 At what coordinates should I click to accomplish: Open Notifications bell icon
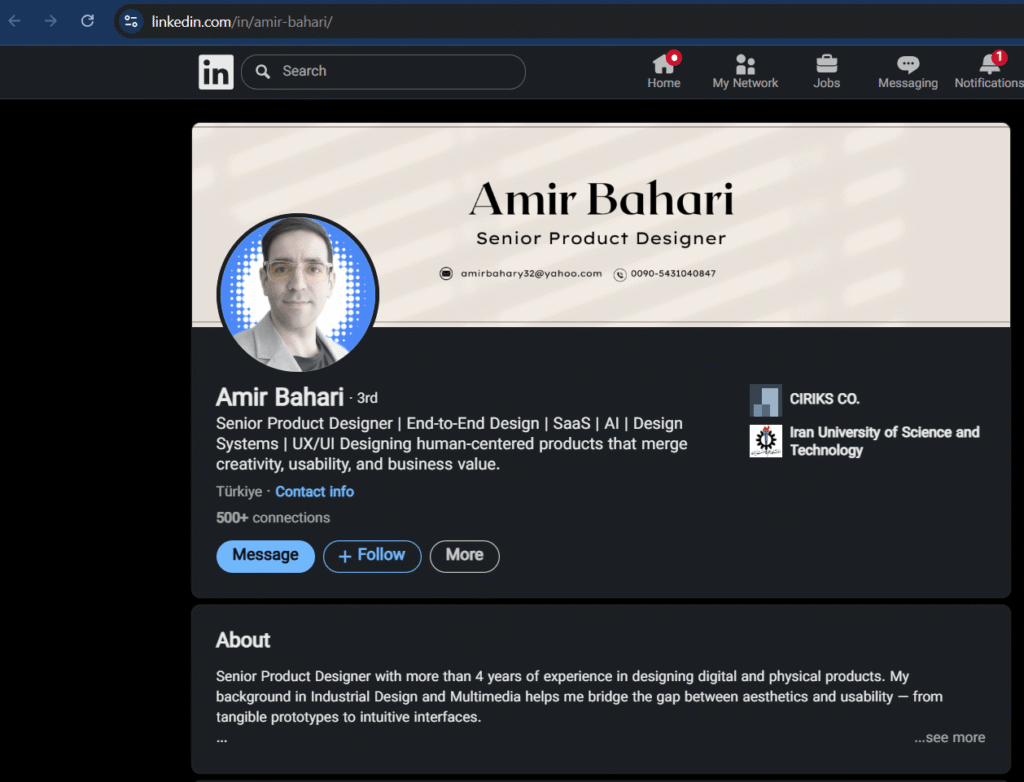[x=989, y=65]
